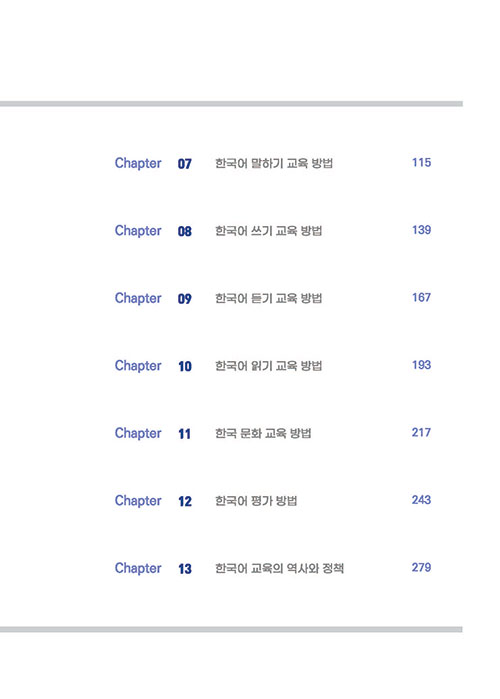Viewport: 500px width, 699px height.
Task: Click page number 139
Action: (x=421, y=230)
